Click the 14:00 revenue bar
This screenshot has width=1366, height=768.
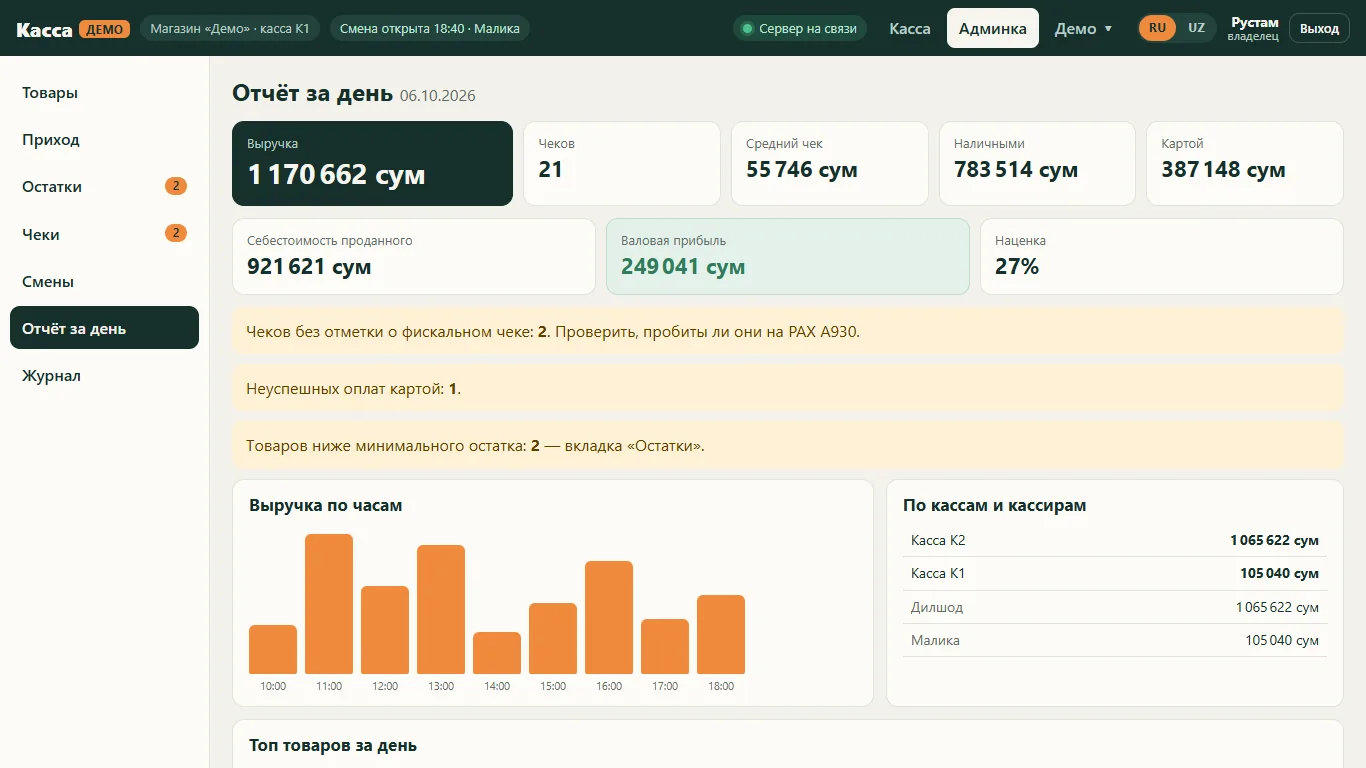click(497, 653)
